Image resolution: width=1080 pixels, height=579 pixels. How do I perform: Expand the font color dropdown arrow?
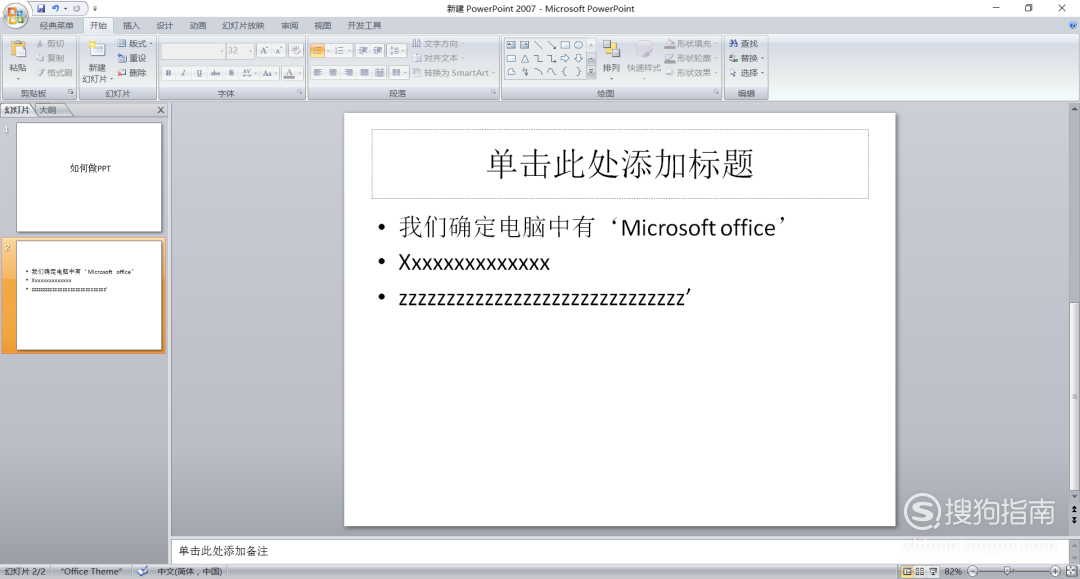[x=300, y=72]
